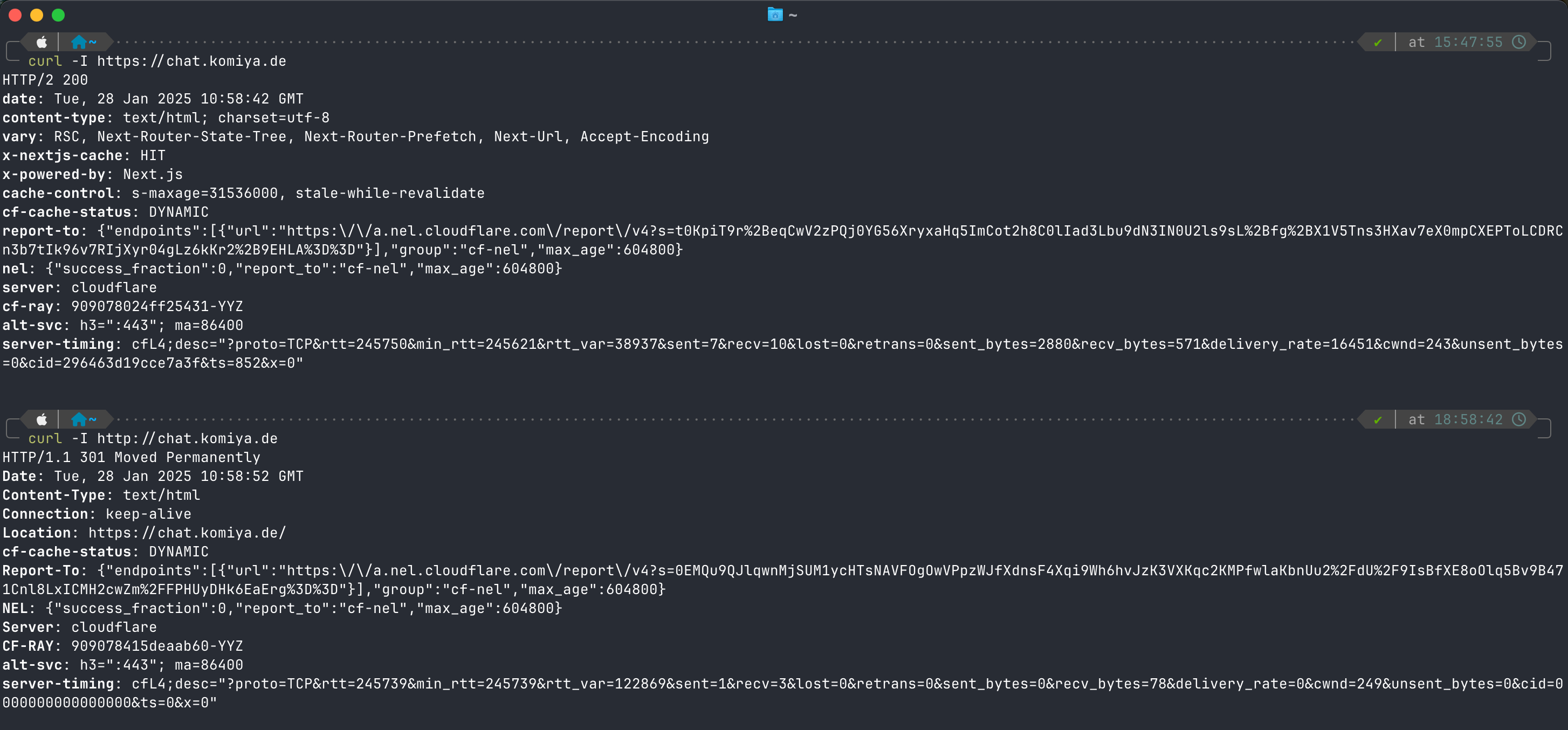Click the green checkmark beside 15:47:55

(1378, 43)
